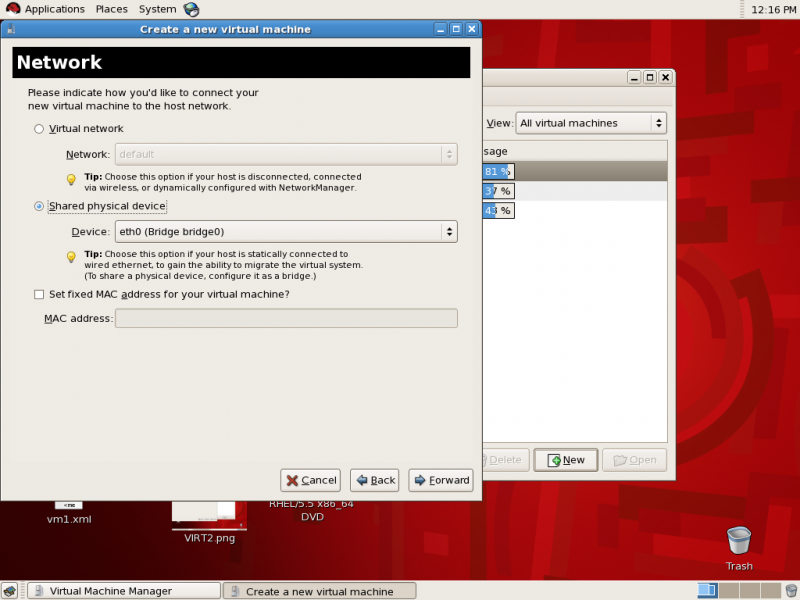Click the Shared physical device tip lightbulb
The width and height of the screenshot is (800, 600).
click(71, 257)
